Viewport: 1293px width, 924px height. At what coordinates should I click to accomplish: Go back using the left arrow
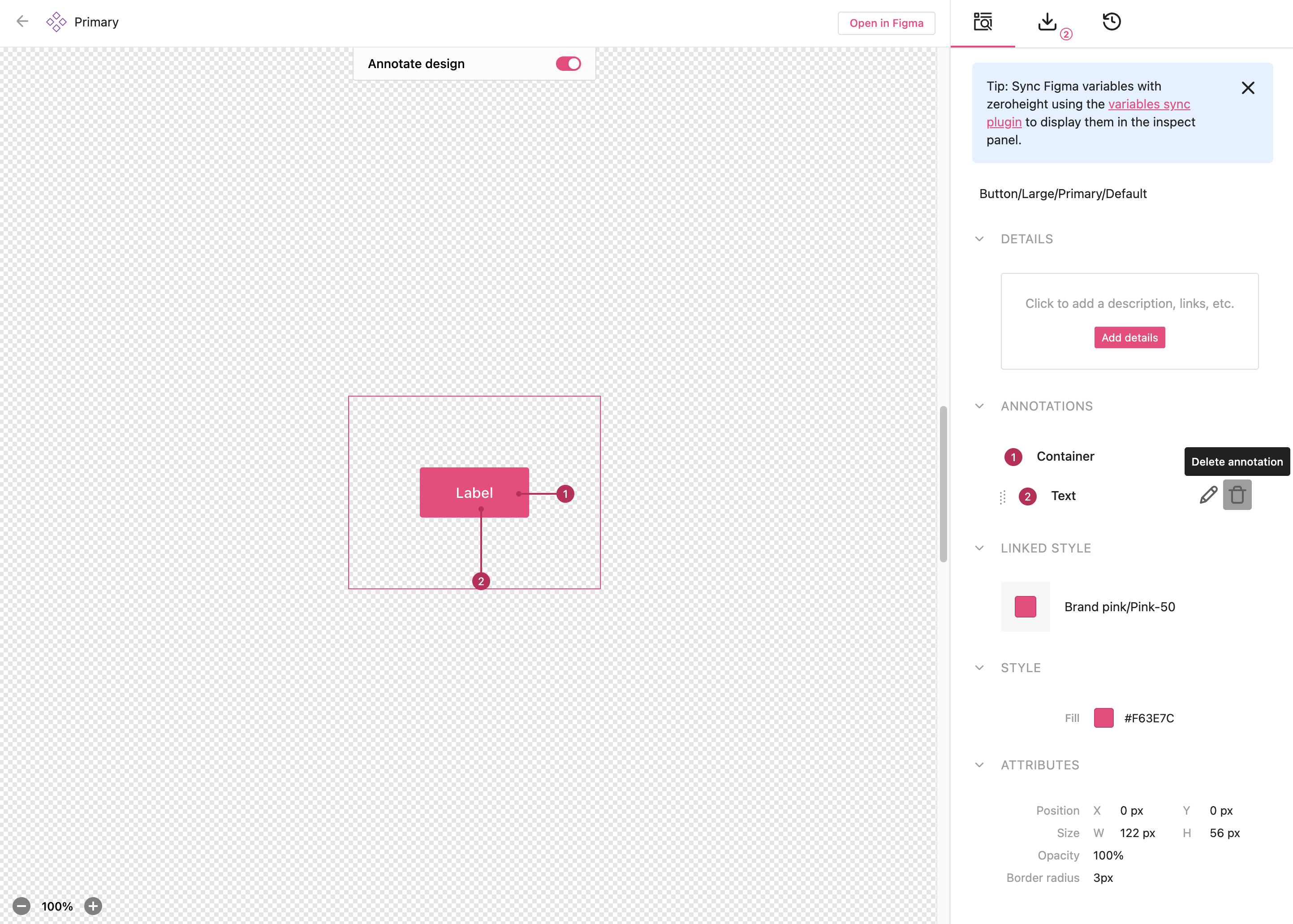pyautogui.click(x=22, y=22)
